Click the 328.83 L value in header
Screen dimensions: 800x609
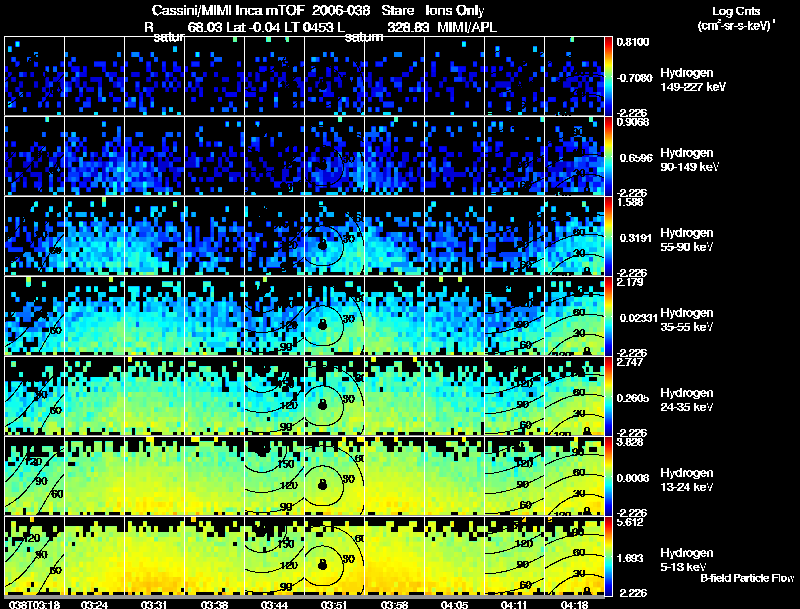(408, 28)
